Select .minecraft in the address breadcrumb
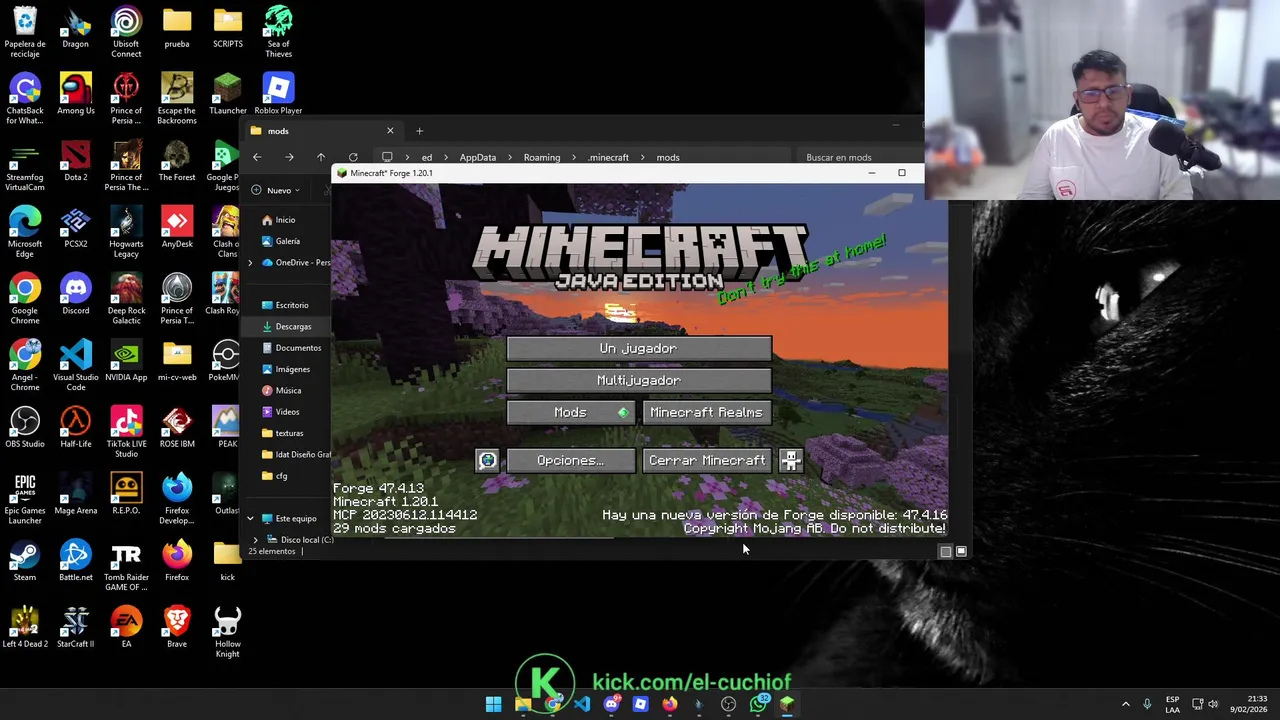Viewport: 1280px width, 720px height. [608, 157]
